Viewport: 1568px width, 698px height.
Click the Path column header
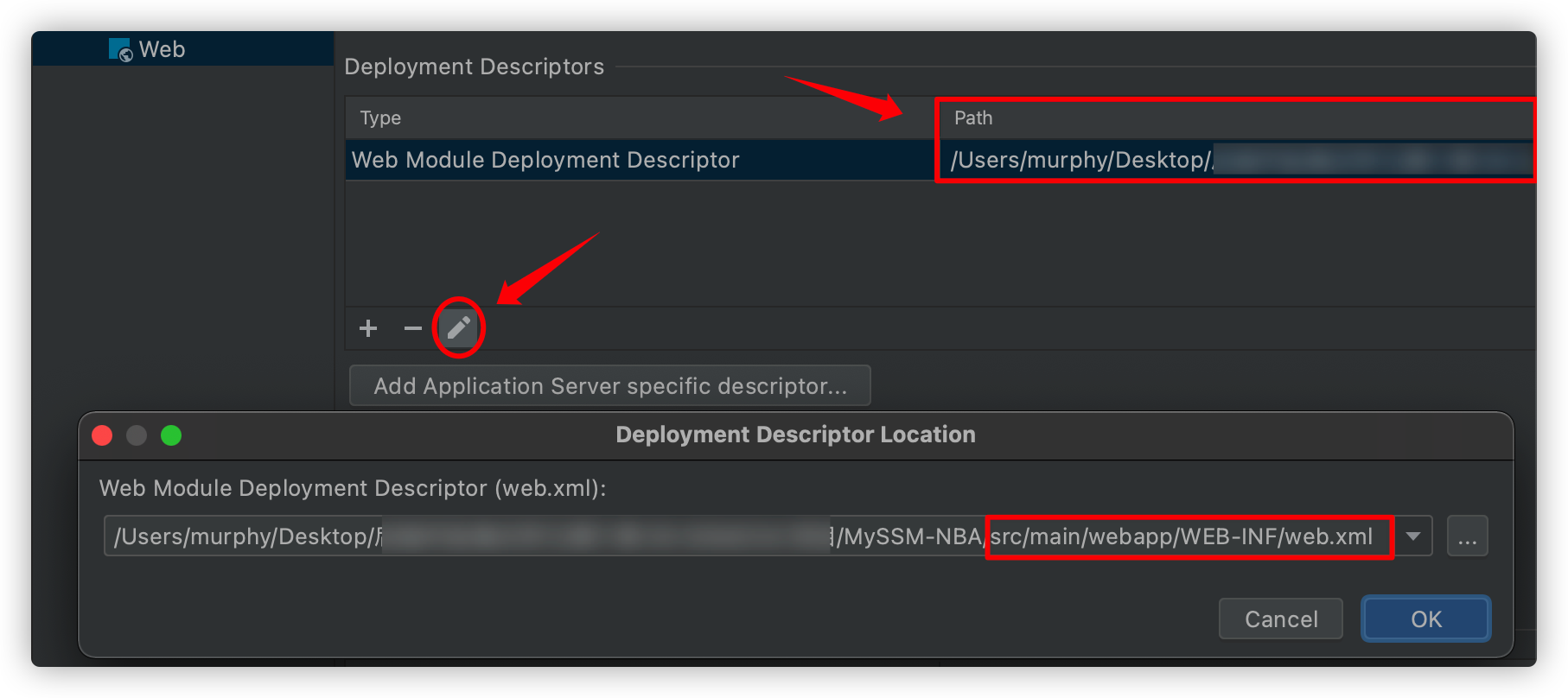1236,117
